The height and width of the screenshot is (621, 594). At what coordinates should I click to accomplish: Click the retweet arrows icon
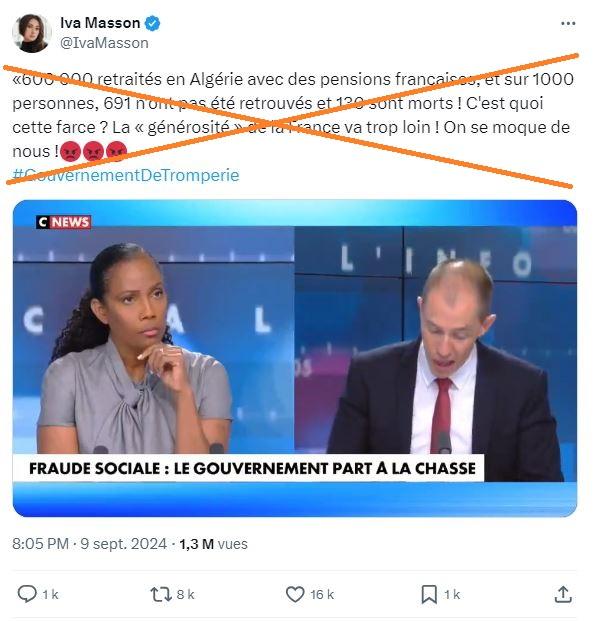pos(161,594)
